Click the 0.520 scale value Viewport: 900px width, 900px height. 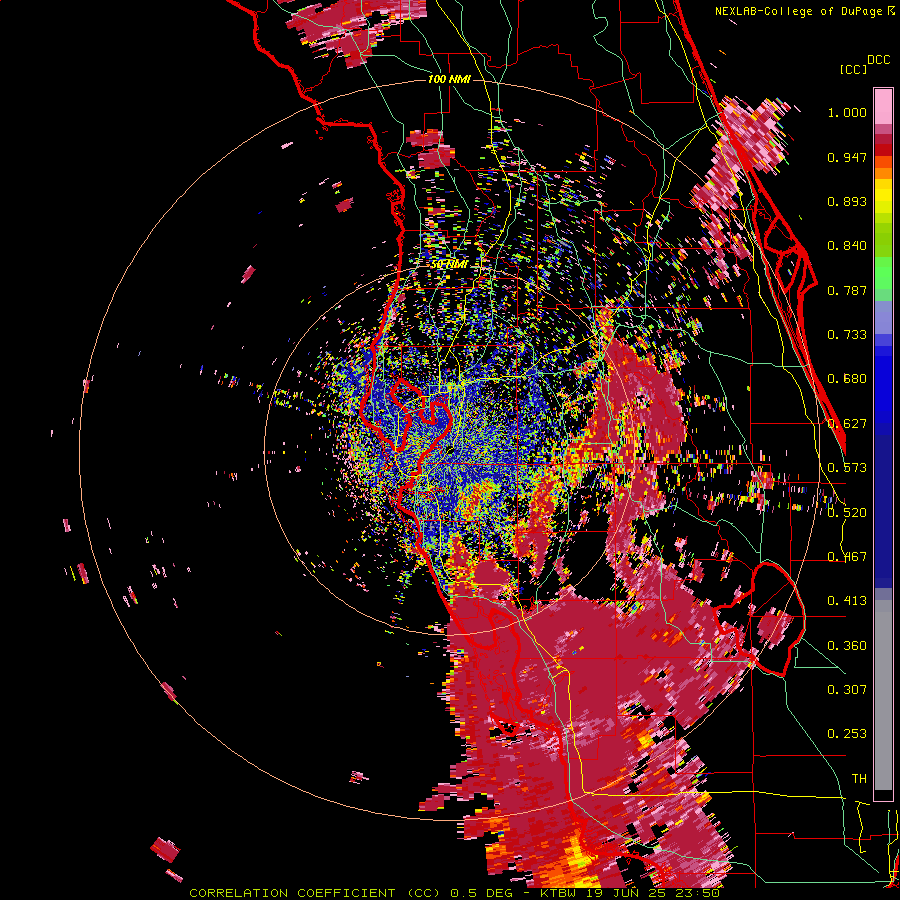tap(847, 512)
